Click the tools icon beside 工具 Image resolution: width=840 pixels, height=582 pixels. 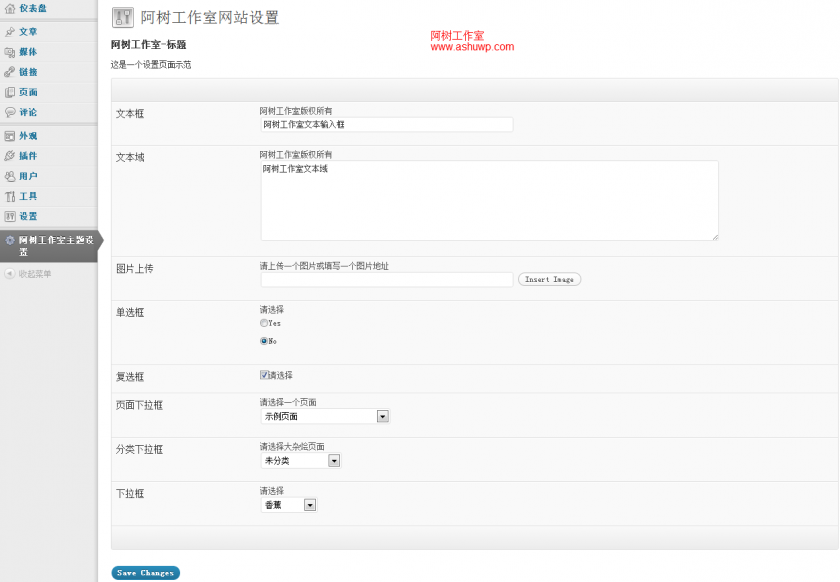10,196
